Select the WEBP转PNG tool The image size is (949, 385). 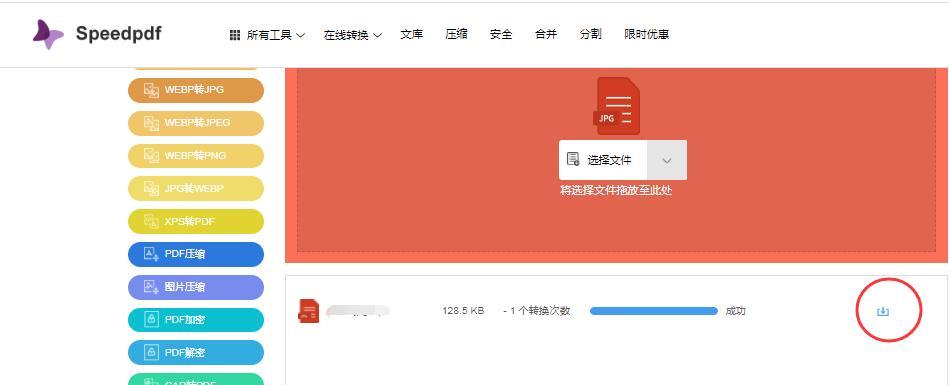pos(196,156)
